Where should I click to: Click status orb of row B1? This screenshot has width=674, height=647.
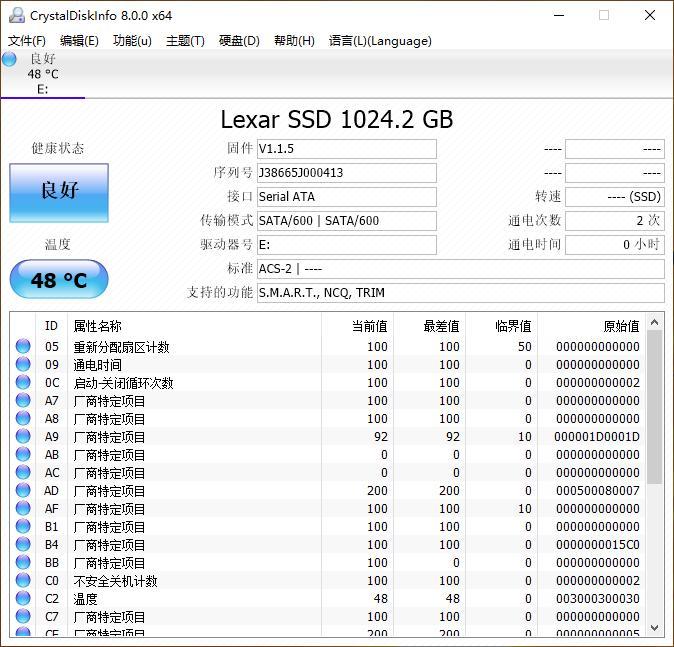coord(23,527)
